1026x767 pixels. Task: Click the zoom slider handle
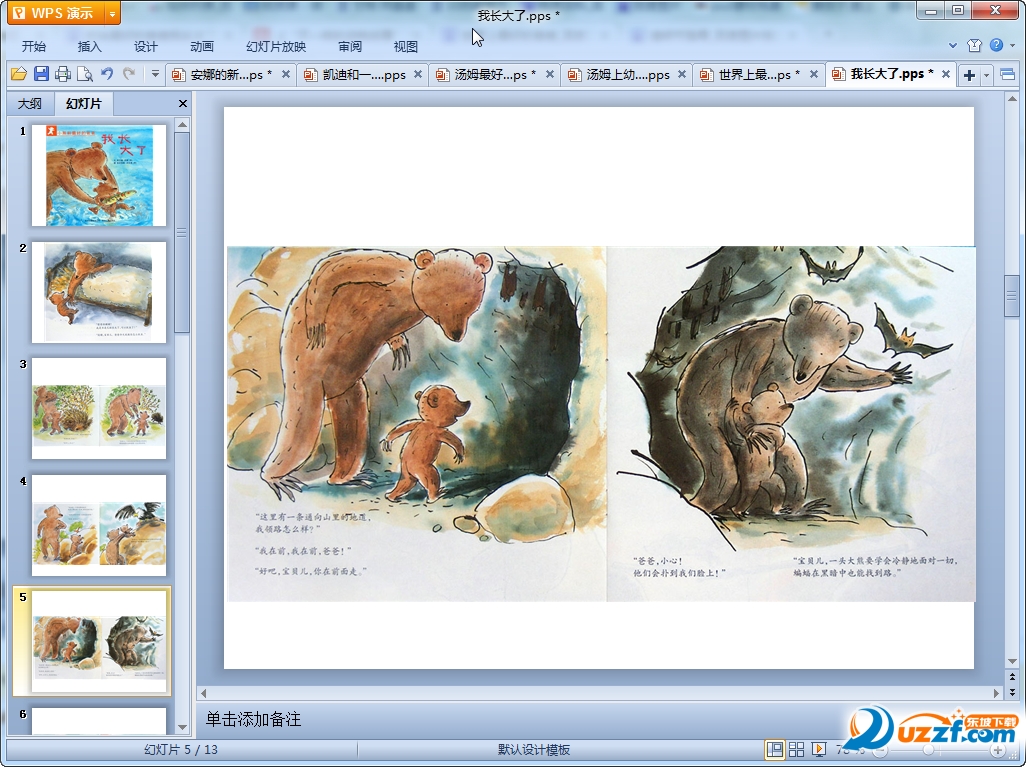click(x=928, y=750)
